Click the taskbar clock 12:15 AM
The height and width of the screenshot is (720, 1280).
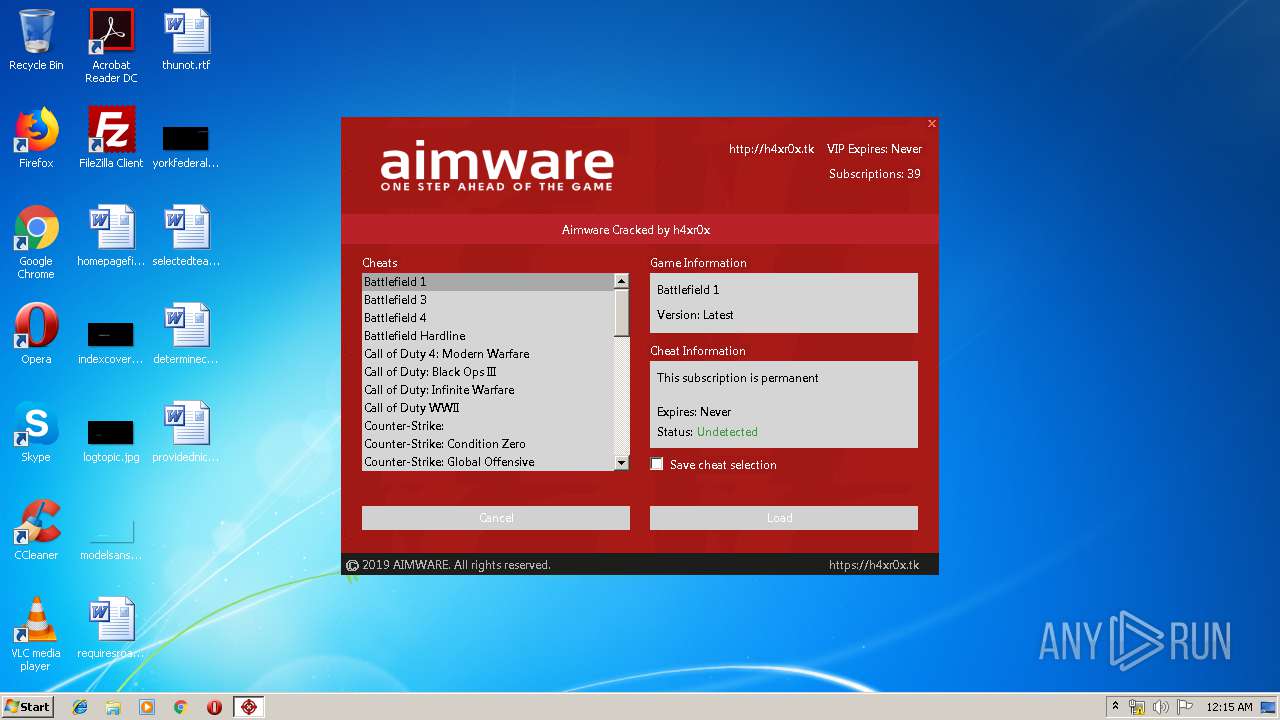tap(1229, 707)
